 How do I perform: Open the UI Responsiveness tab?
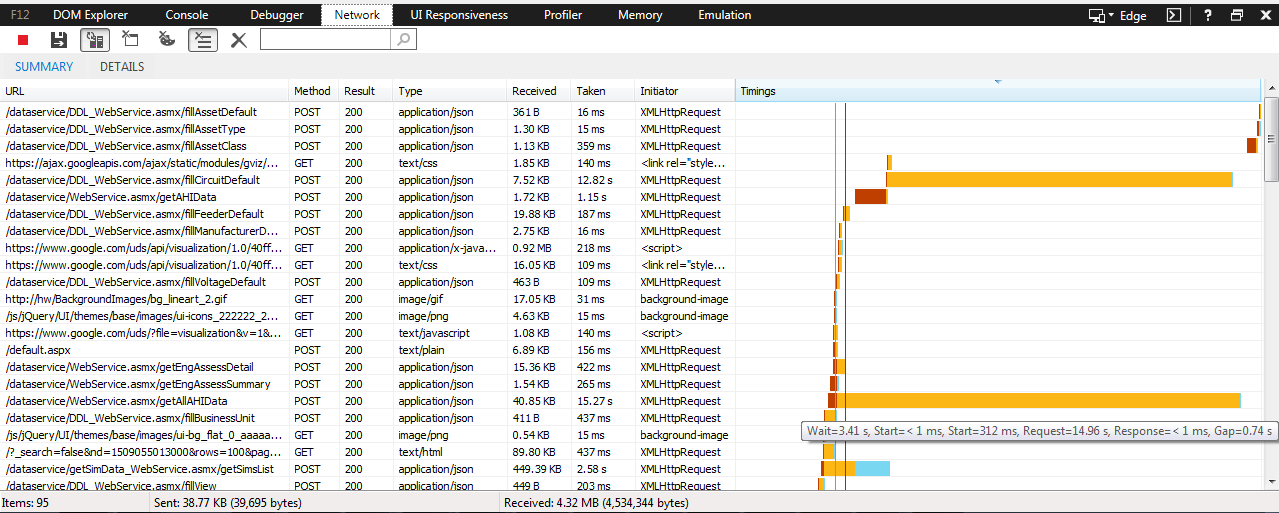(x=459, y=15)
